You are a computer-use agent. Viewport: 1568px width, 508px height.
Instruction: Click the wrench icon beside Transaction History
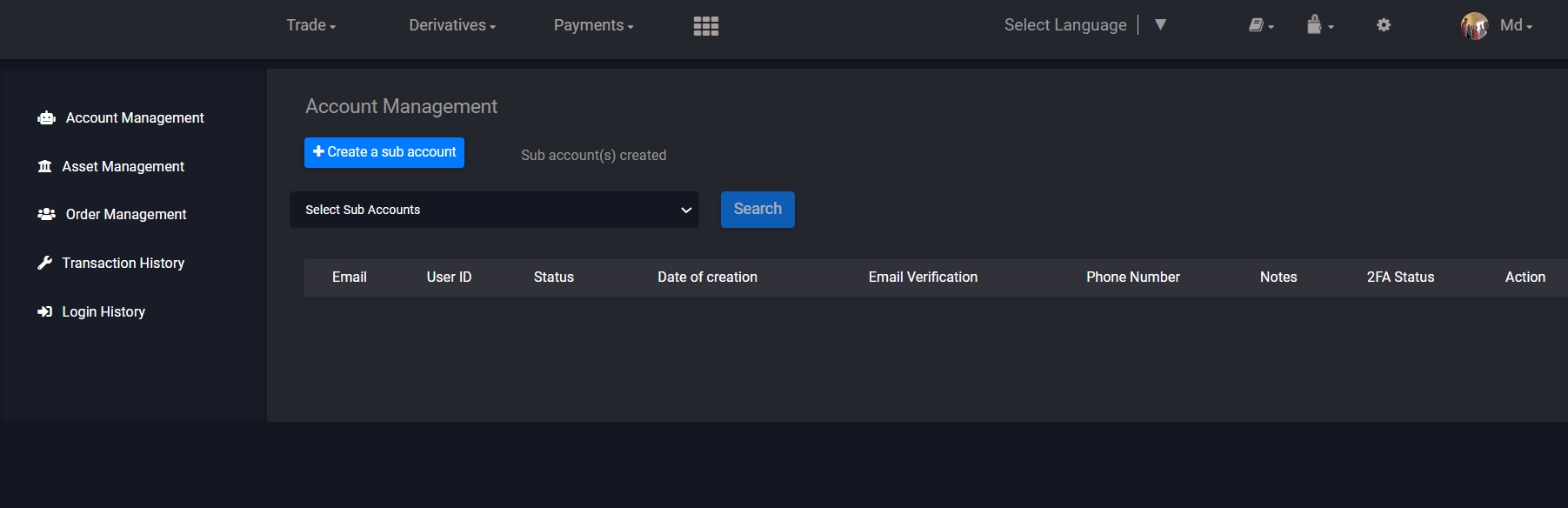click(44, 263)
